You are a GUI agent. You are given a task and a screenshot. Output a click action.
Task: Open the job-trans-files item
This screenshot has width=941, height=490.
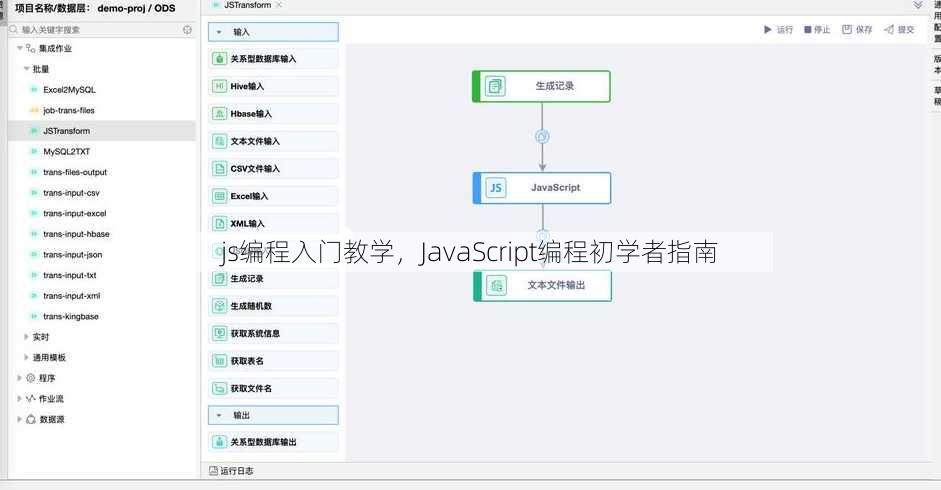pyautogui.click(x=68, y=110)
